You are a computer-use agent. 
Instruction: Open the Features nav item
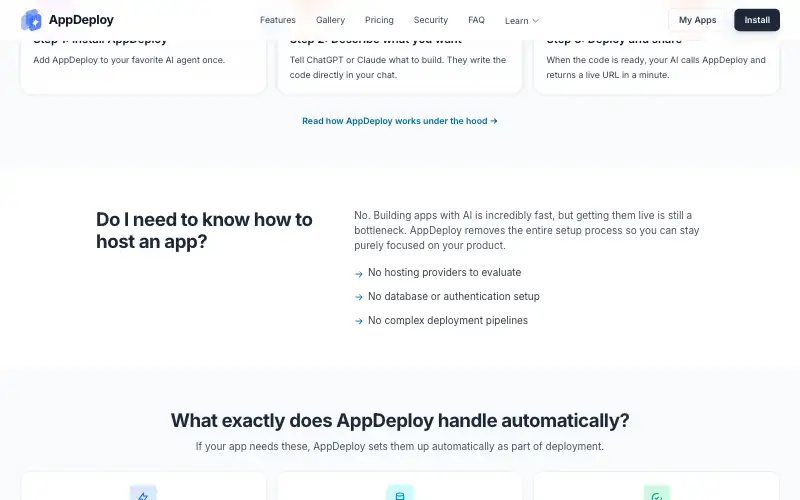coord(278,20)
